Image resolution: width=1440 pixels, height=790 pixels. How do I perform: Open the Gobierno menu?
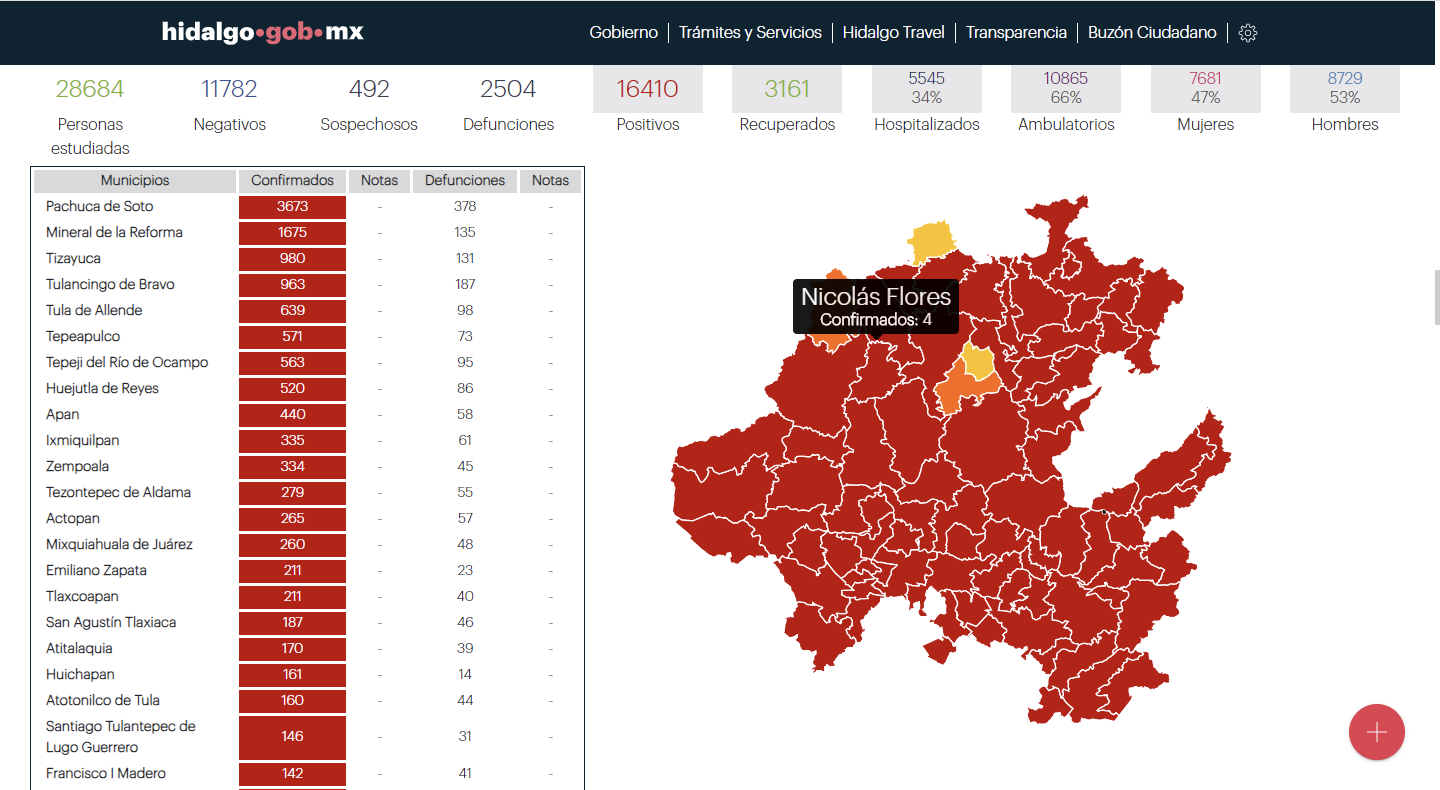pos(623,33)
